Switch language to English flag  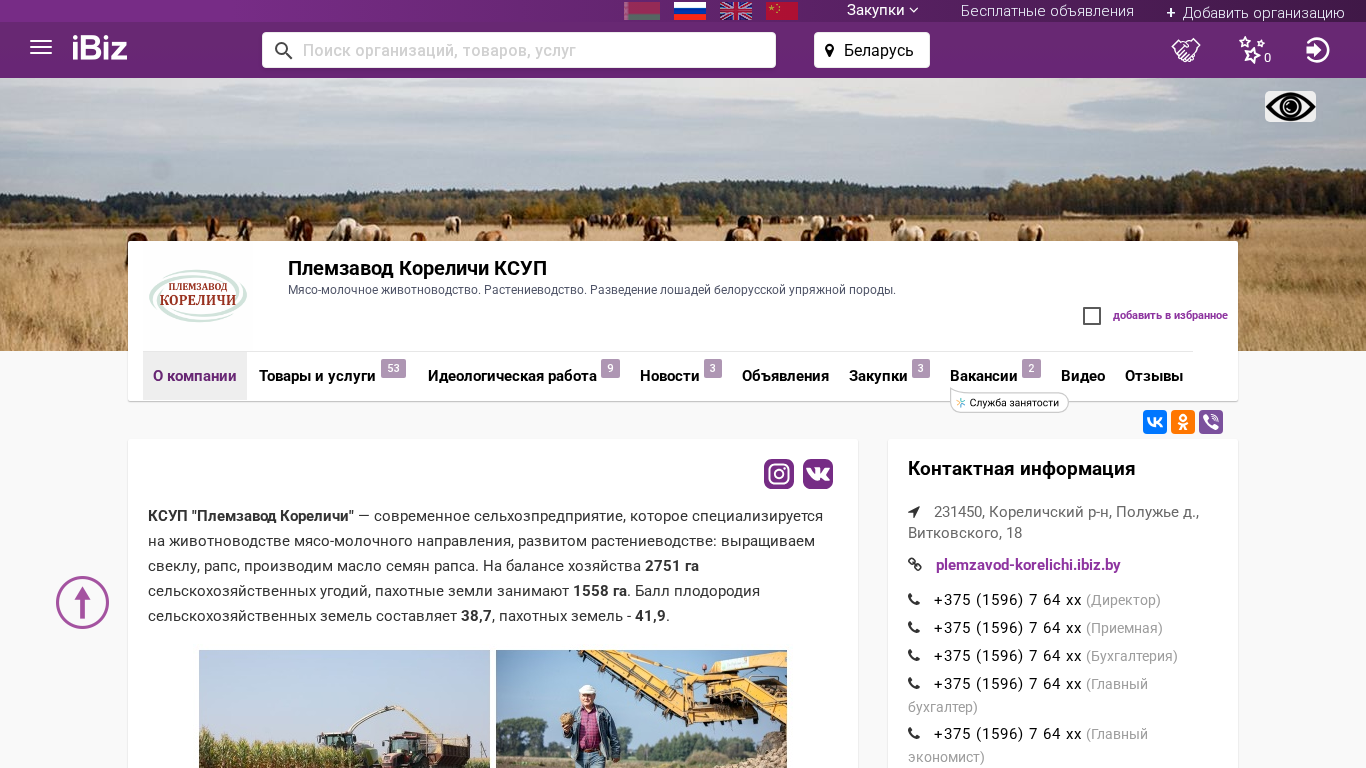coord(736,11)
